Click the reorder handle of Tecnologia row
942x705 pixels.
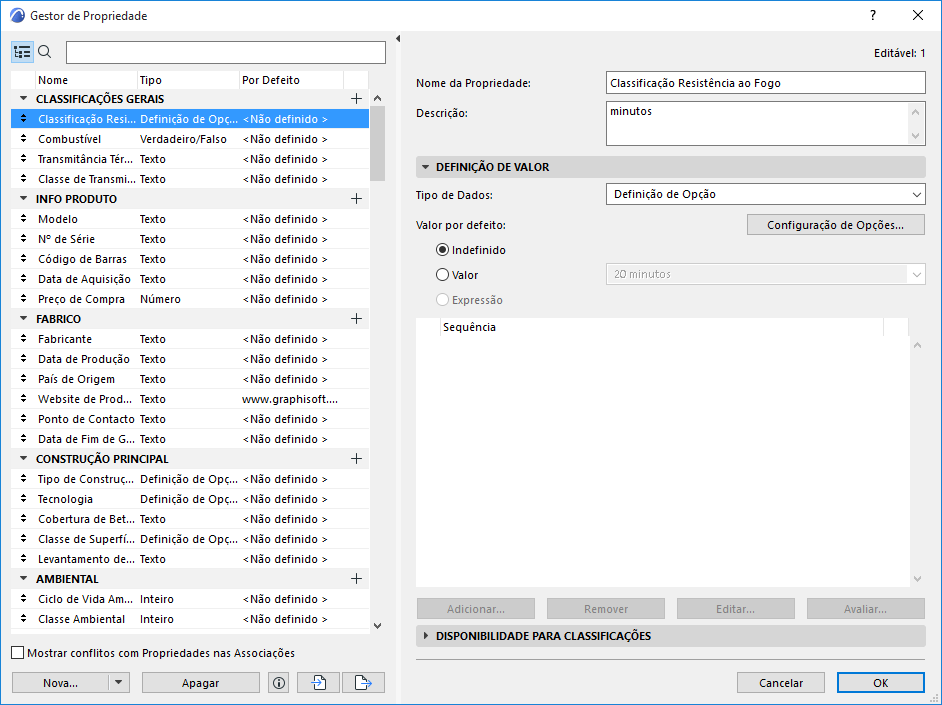point(23,499)
